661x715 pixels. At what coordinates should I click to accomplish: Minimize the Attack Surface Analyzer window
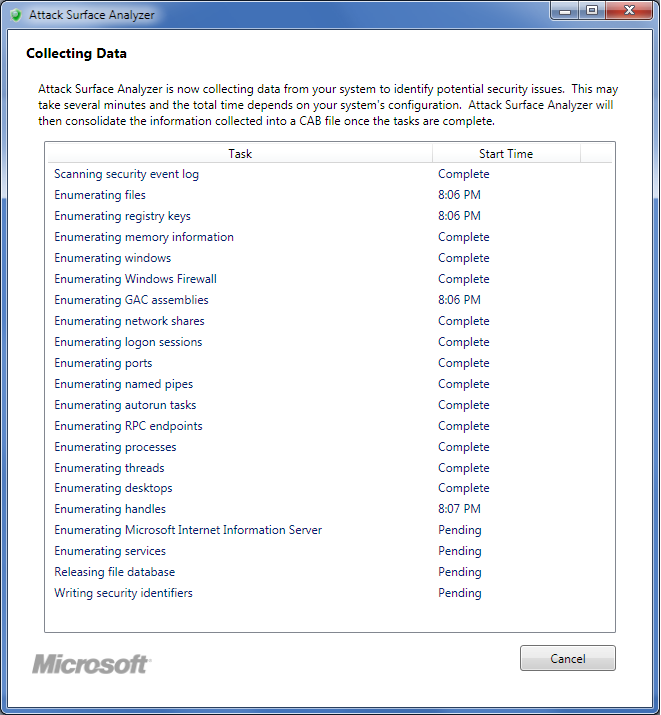[x=565, y=11]
